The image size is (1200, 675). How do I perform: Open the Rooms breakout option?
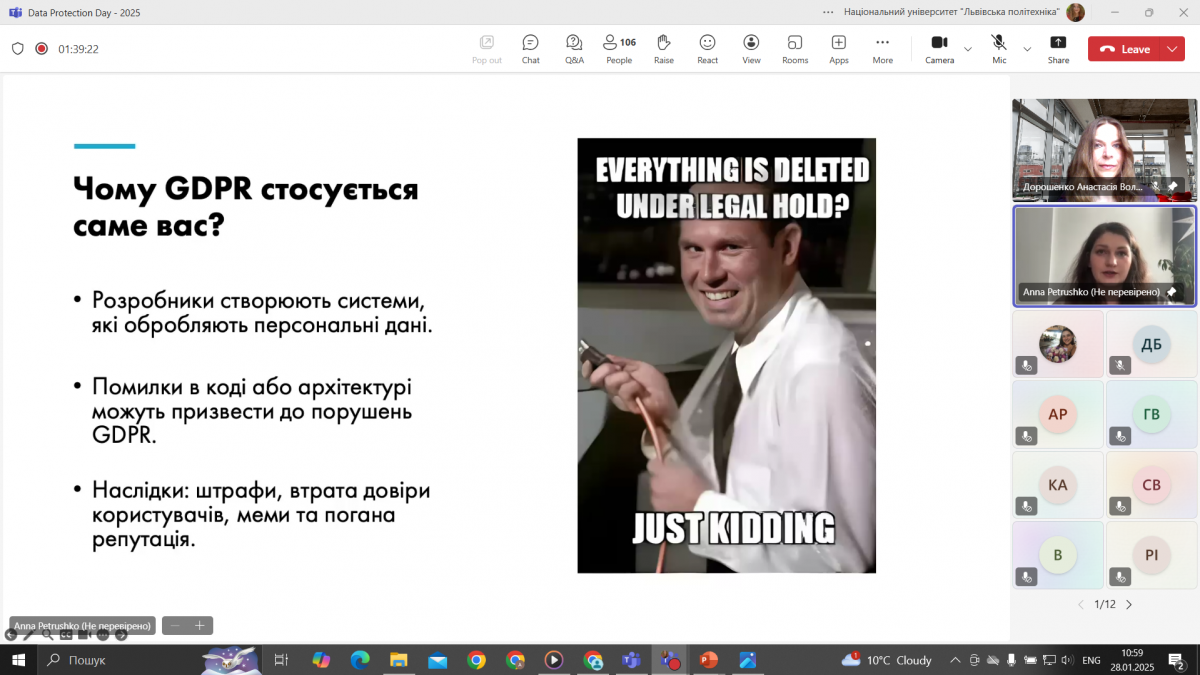[x=795, y=48]
